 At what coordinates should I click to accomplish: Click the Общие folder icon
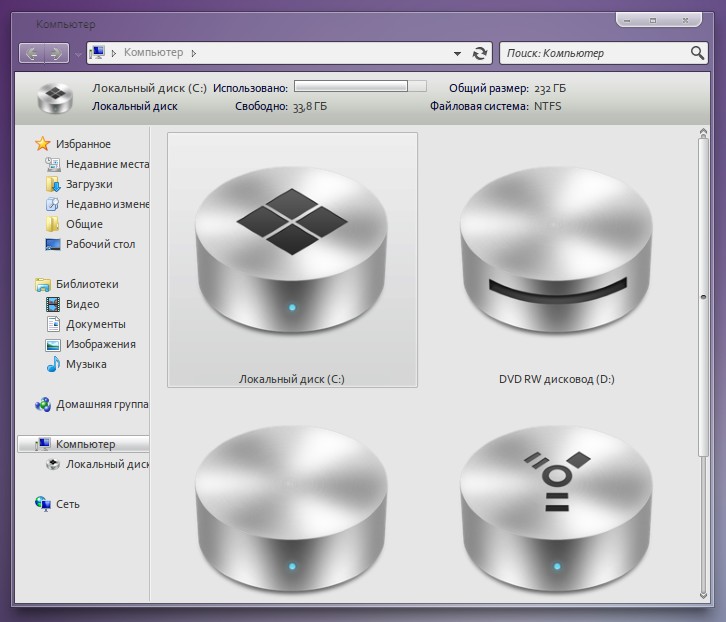coord(52,224)
